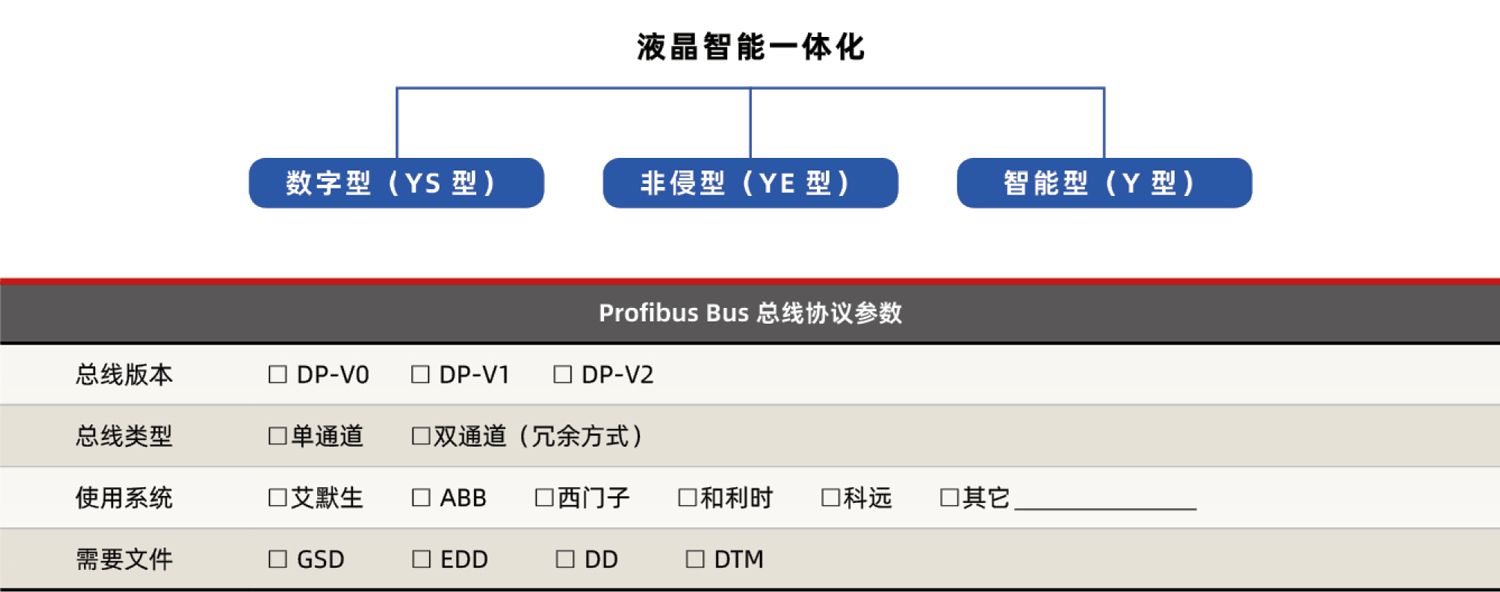1500x592 pixels.
Task: Tick the DP-V2 checkbox
Action: (x=563, y=375)
